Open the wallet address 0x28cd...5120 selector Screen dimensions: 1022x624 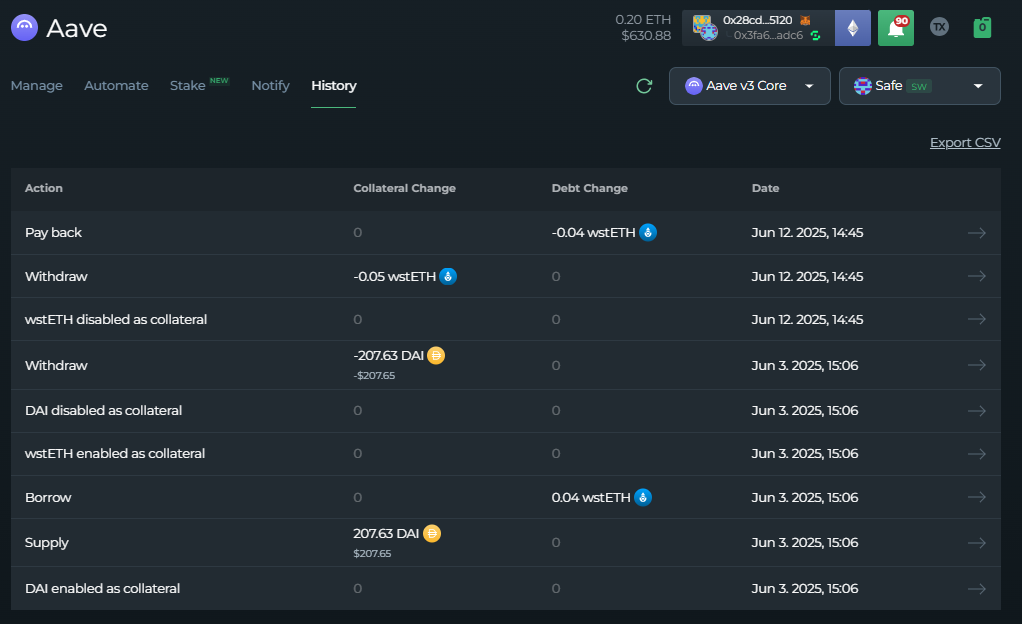(758, 28)
